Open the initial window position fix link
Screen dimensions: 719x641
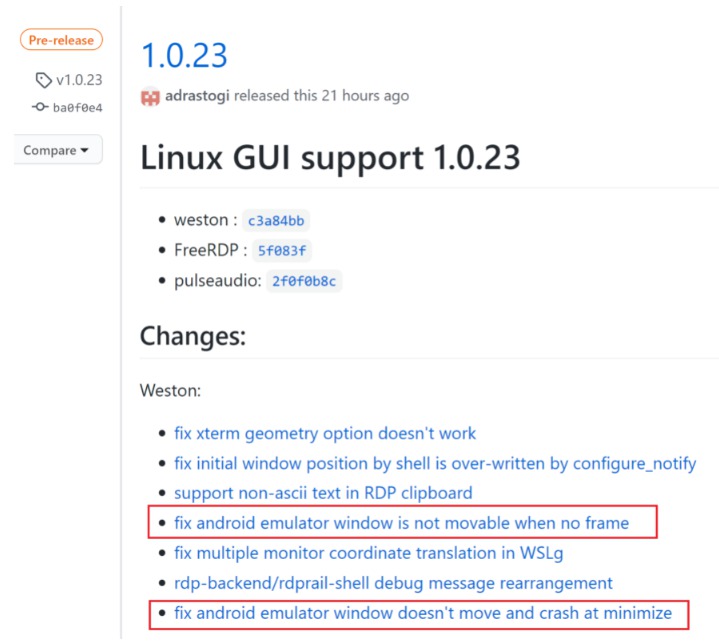[435, 464]
